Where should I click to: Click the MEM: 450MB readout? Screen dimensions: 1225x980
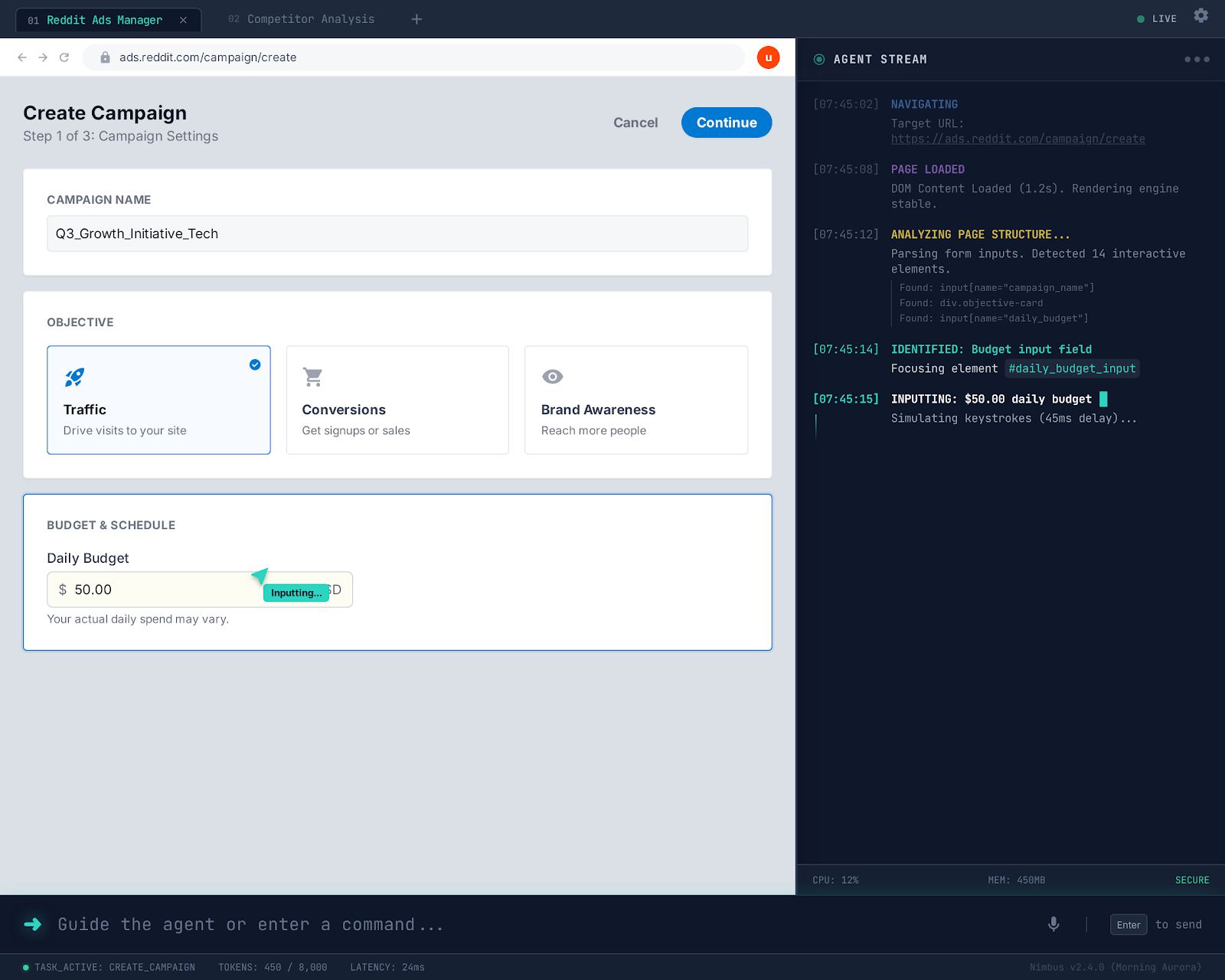[1017, 880]
